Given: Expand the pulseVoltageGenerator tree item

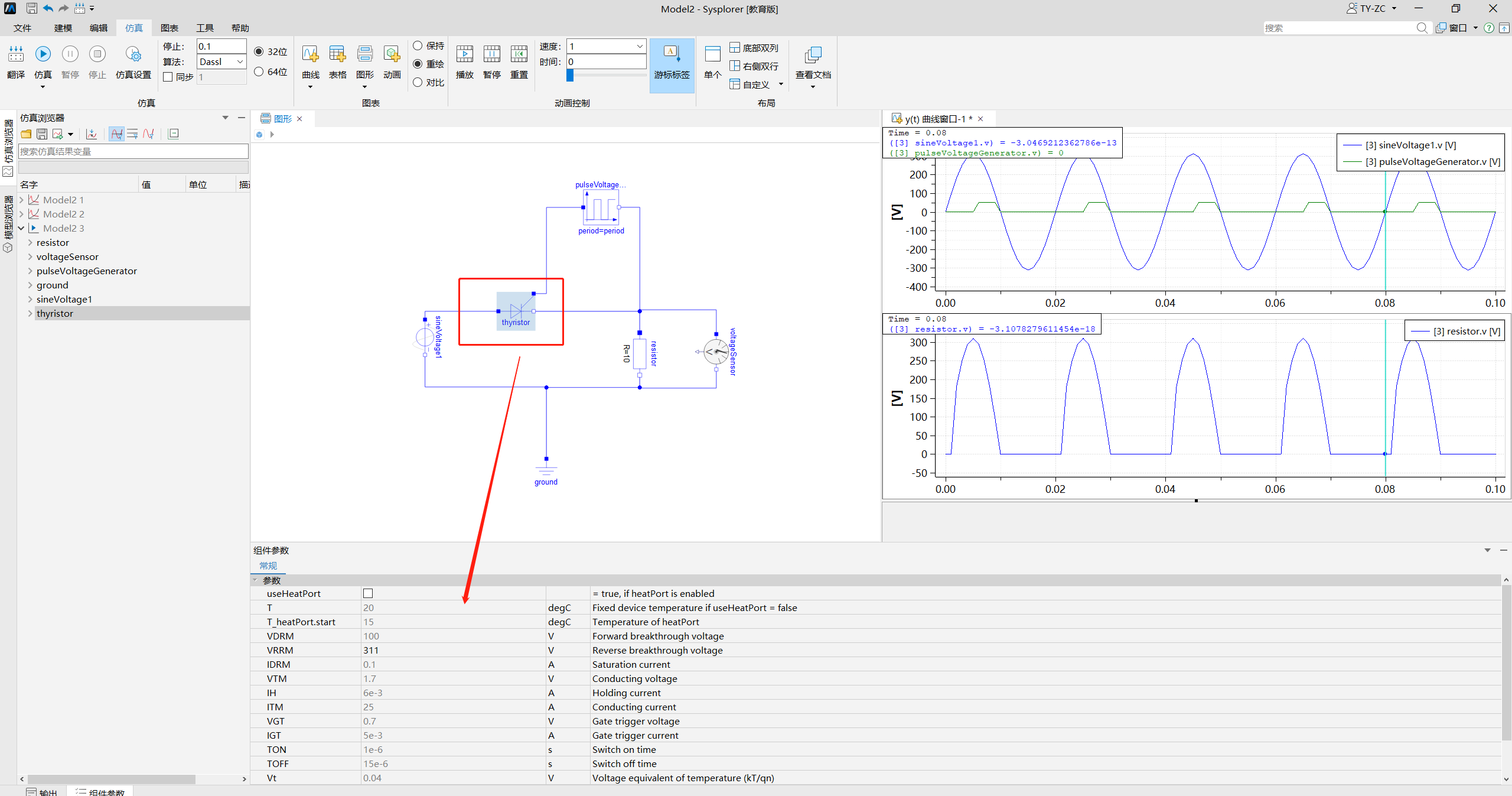Looking at the screenshot, I should (30, 271).
